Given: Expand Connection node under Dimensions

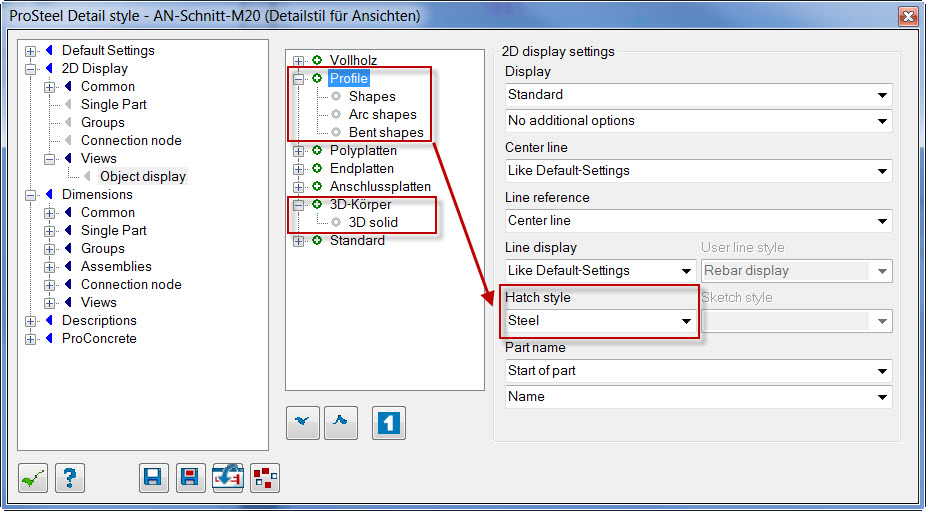Looking at the screenshot, I should (x=49, y=285).
